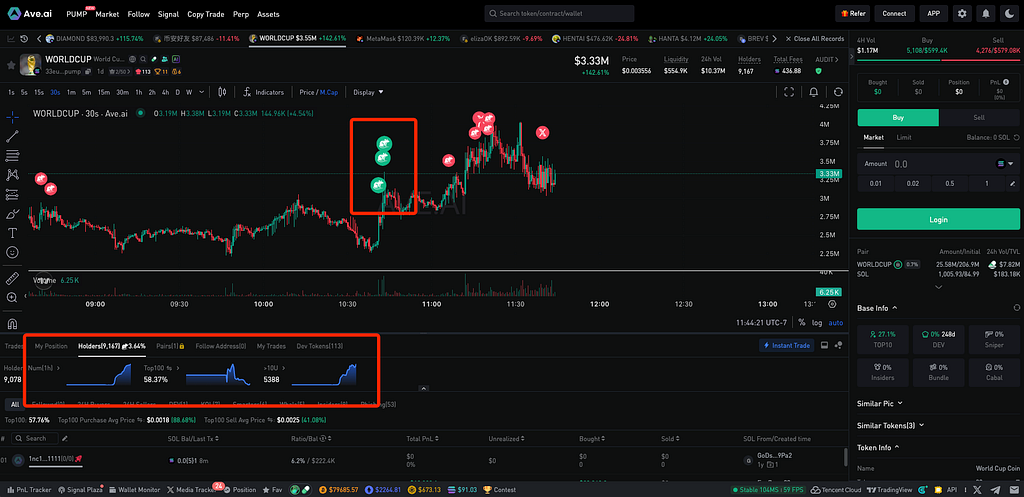Click the holder Search field
Image resolution: width=1024 pixels, height=497 pixels.
(35, 438)
